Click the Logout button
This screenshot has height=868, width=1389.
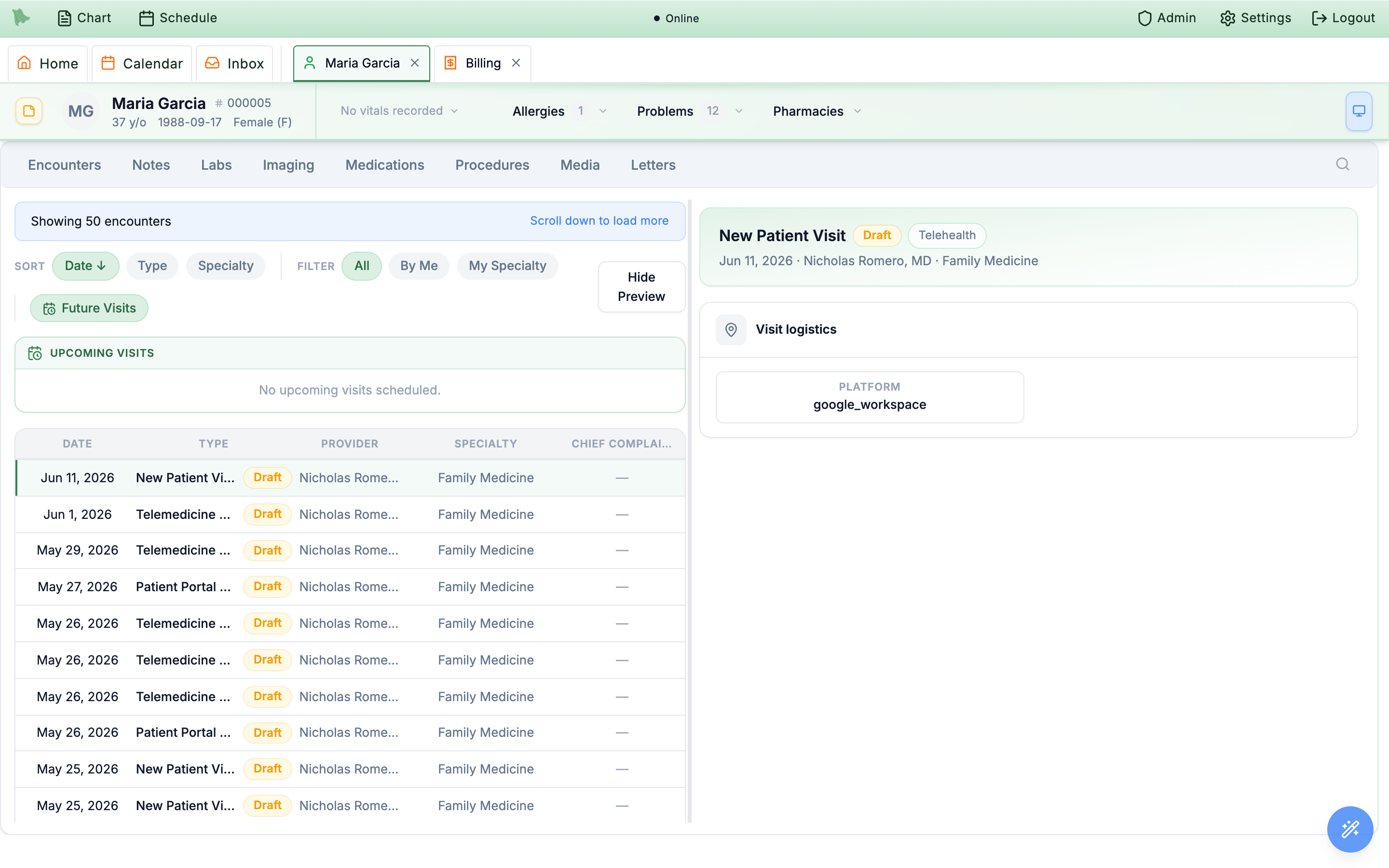point(1343,18)
